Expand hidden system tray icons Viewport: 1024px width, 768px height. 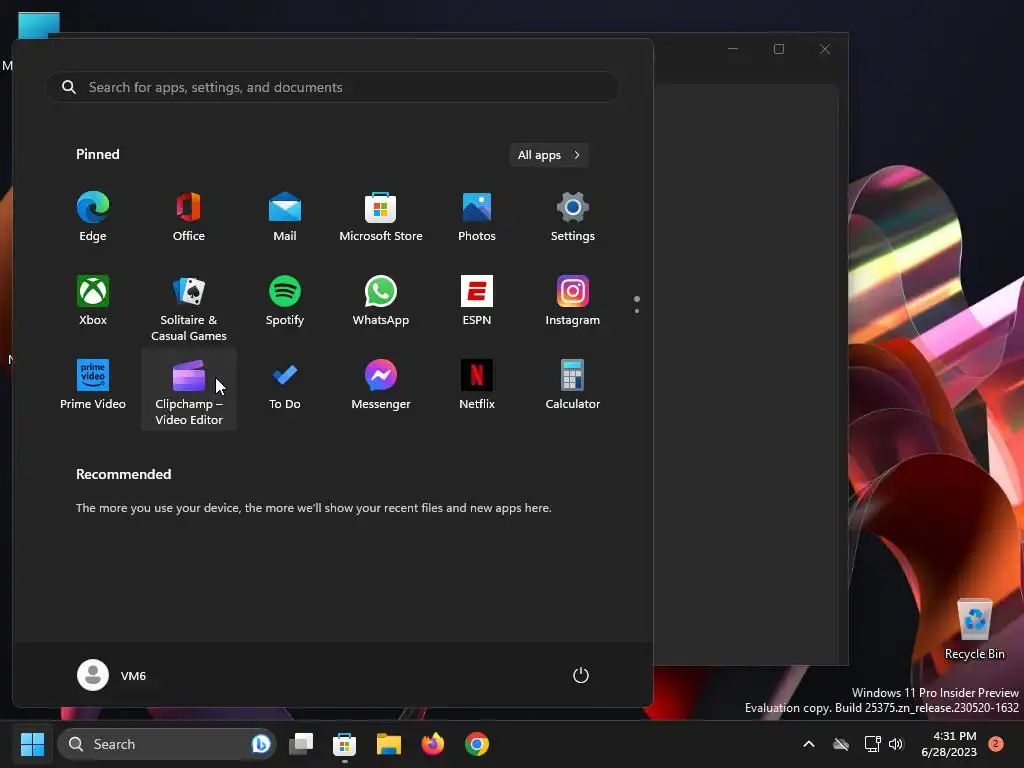click(808, 744)
